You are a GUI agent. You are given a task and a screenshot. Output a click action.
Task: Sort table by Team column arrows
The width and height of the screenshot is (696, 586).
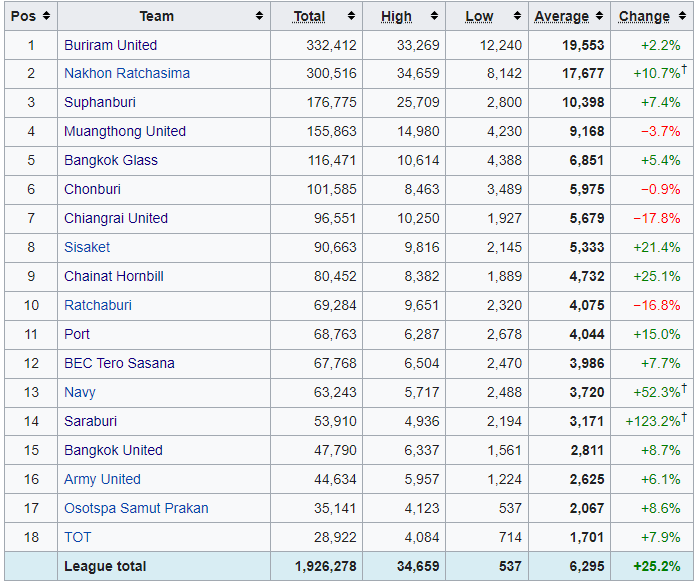pyautogui.click(x=259, y=16)
